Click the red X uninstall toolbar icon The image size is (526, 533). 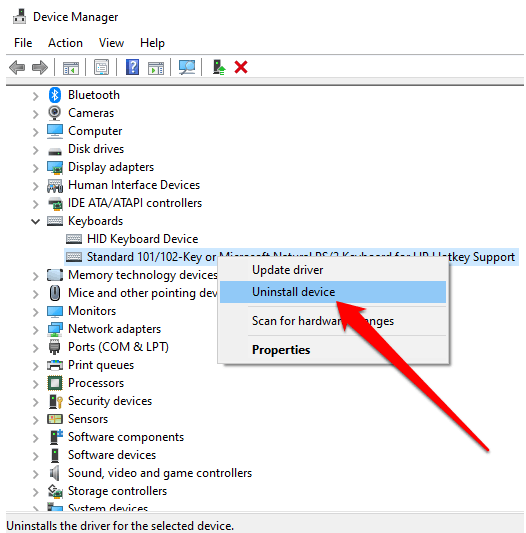pos(241,67)
